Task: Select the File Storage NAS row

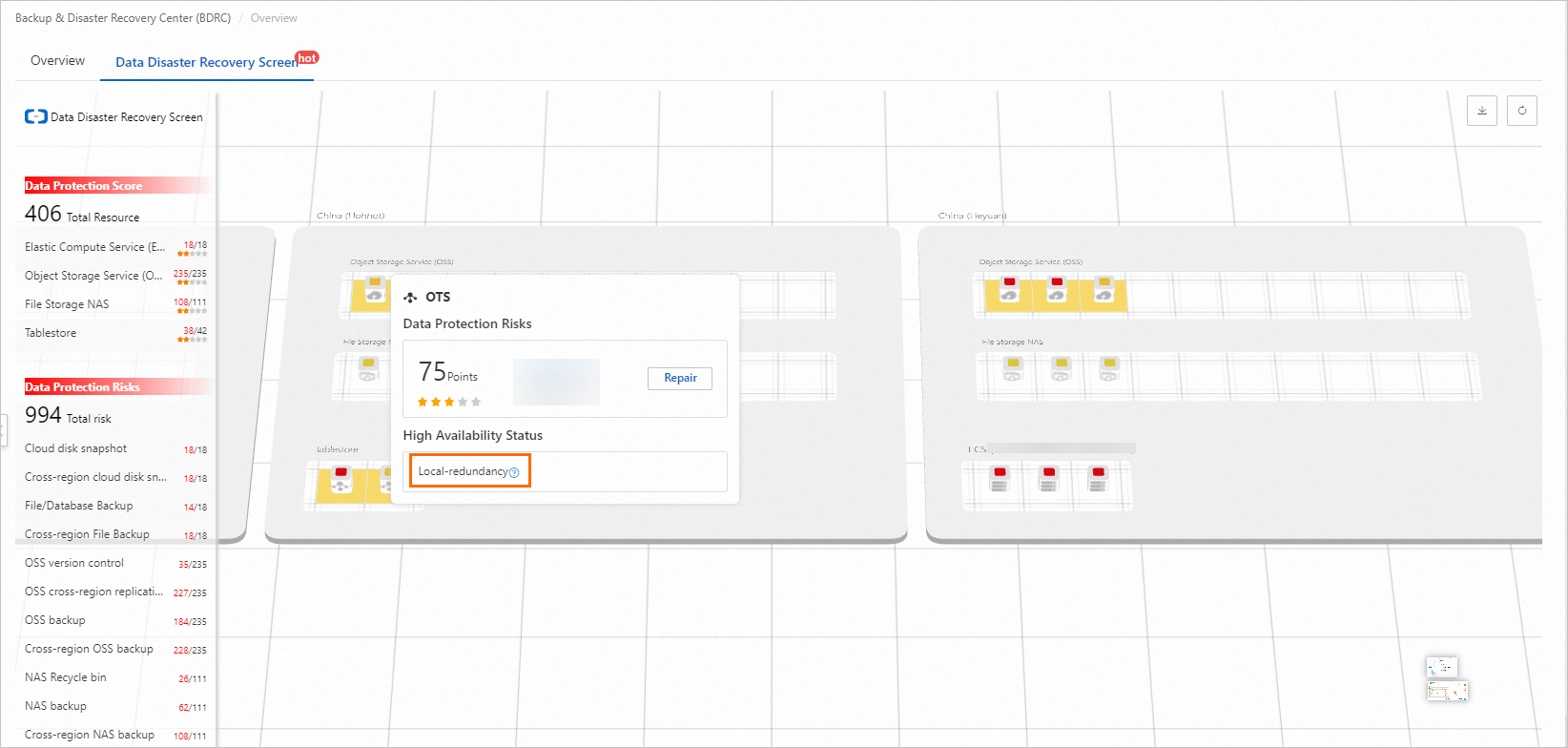Action: pyautogui.click(x=115, y=304)
